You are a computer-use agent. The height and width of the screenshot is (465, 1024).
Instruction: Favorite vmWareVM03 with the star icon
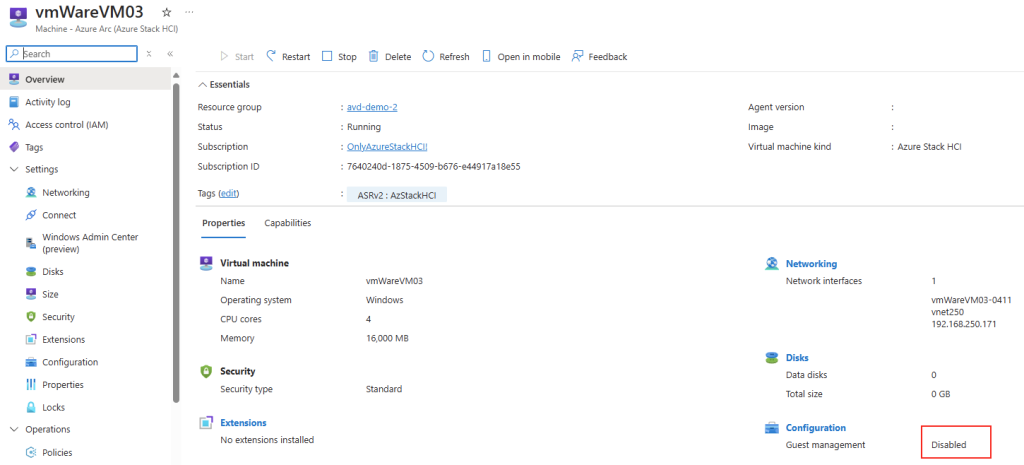point(166,12)
